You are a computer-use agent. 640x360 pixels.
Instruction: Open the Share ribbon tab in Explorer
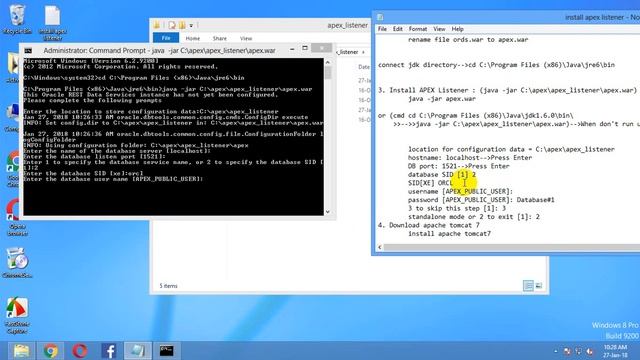tap(220, 38)
